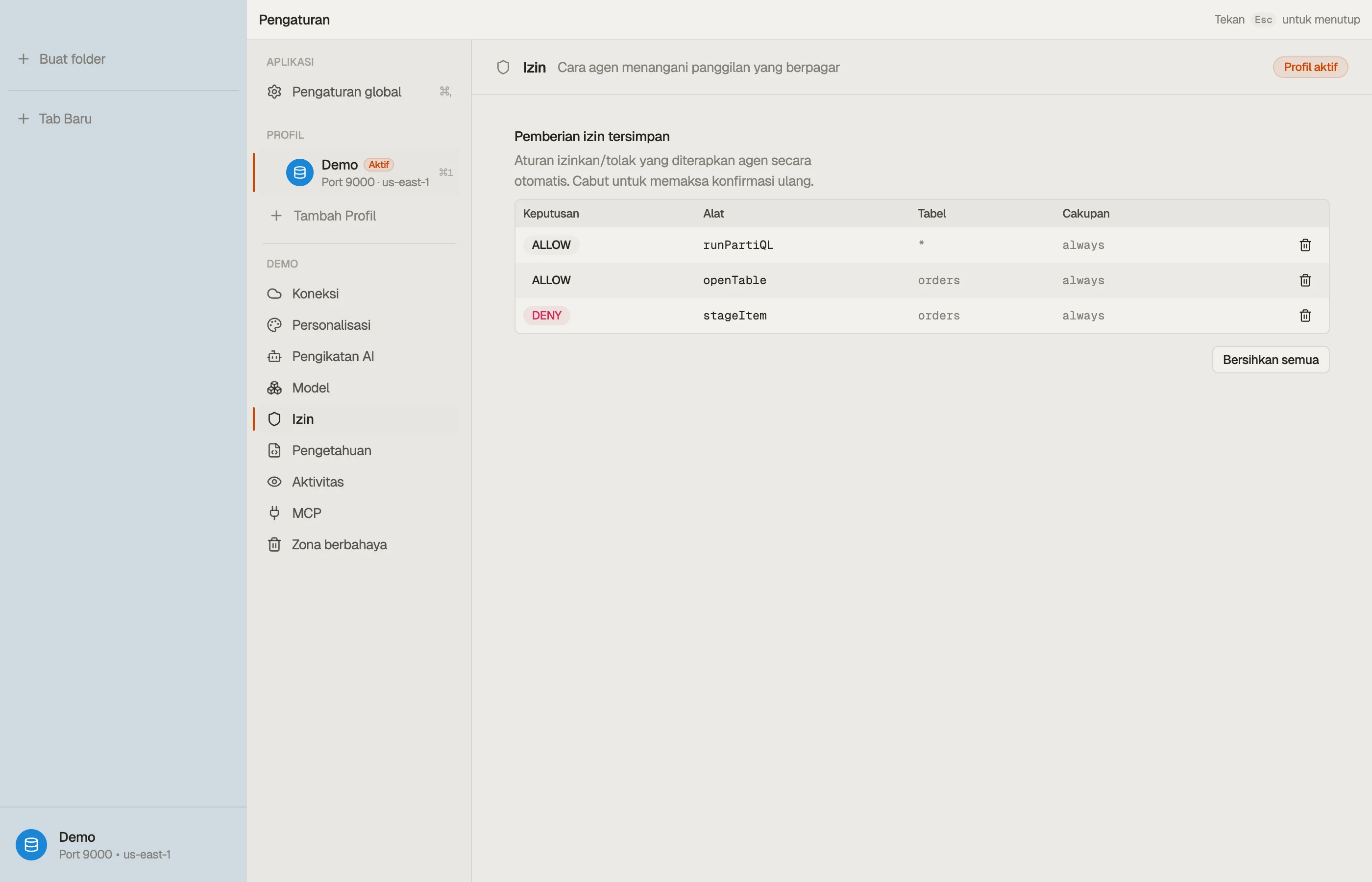This screenshot has width=1372, height=882.
Task: Select the stageItem tool cell
Action: tap(734, 316)
